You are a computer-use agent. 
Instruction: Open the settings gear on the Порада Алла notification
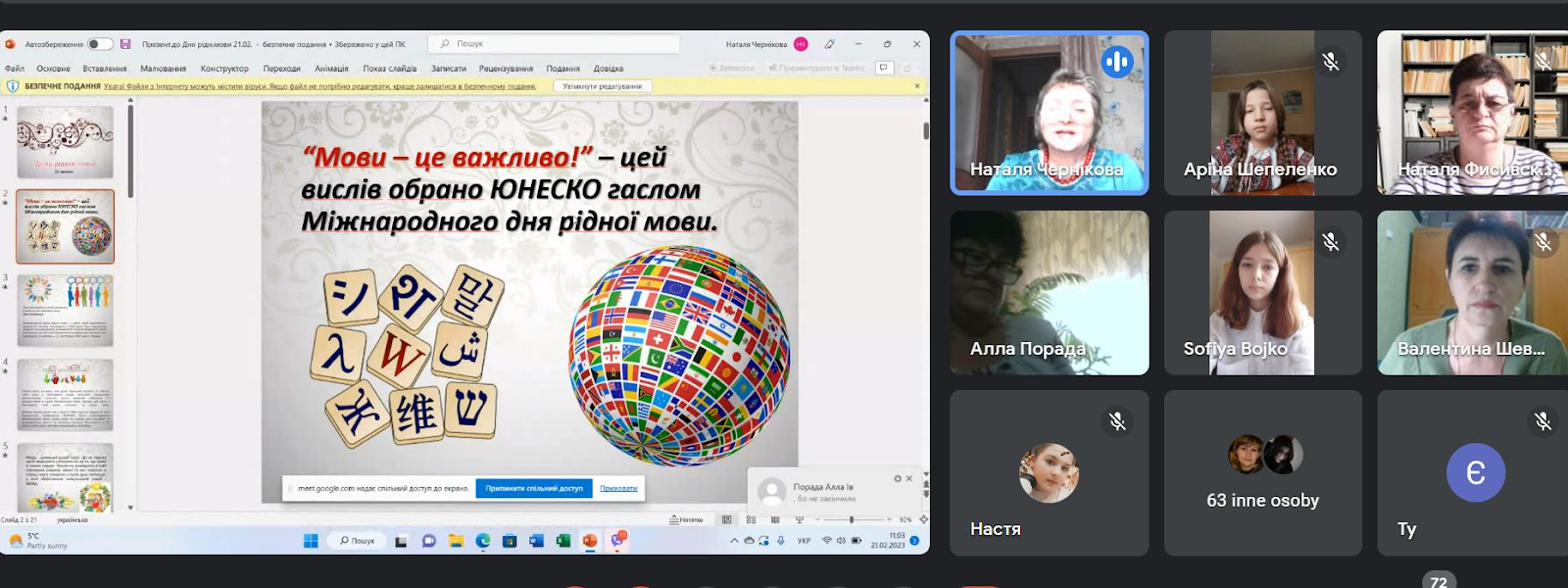897,478
